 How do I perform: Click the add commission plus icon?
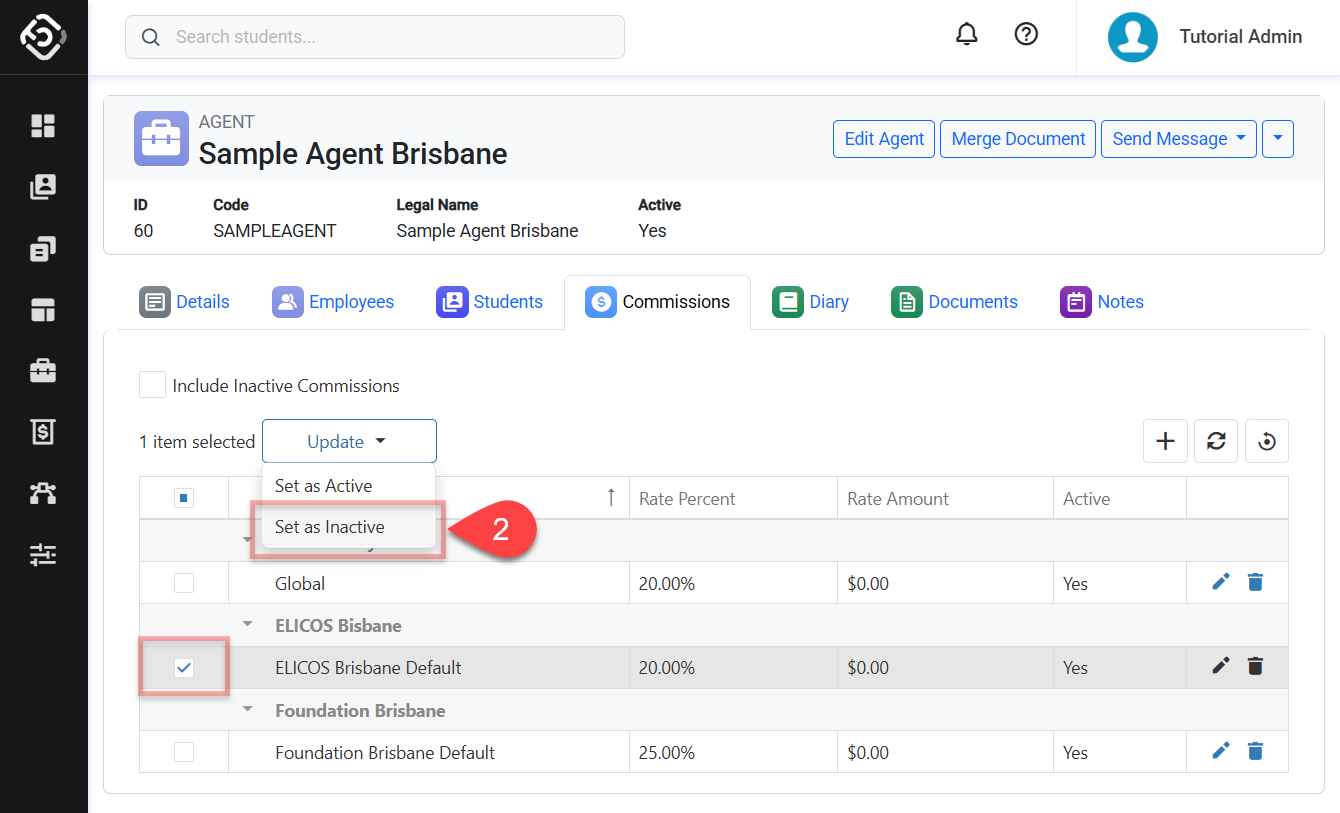click(1165, 441)
